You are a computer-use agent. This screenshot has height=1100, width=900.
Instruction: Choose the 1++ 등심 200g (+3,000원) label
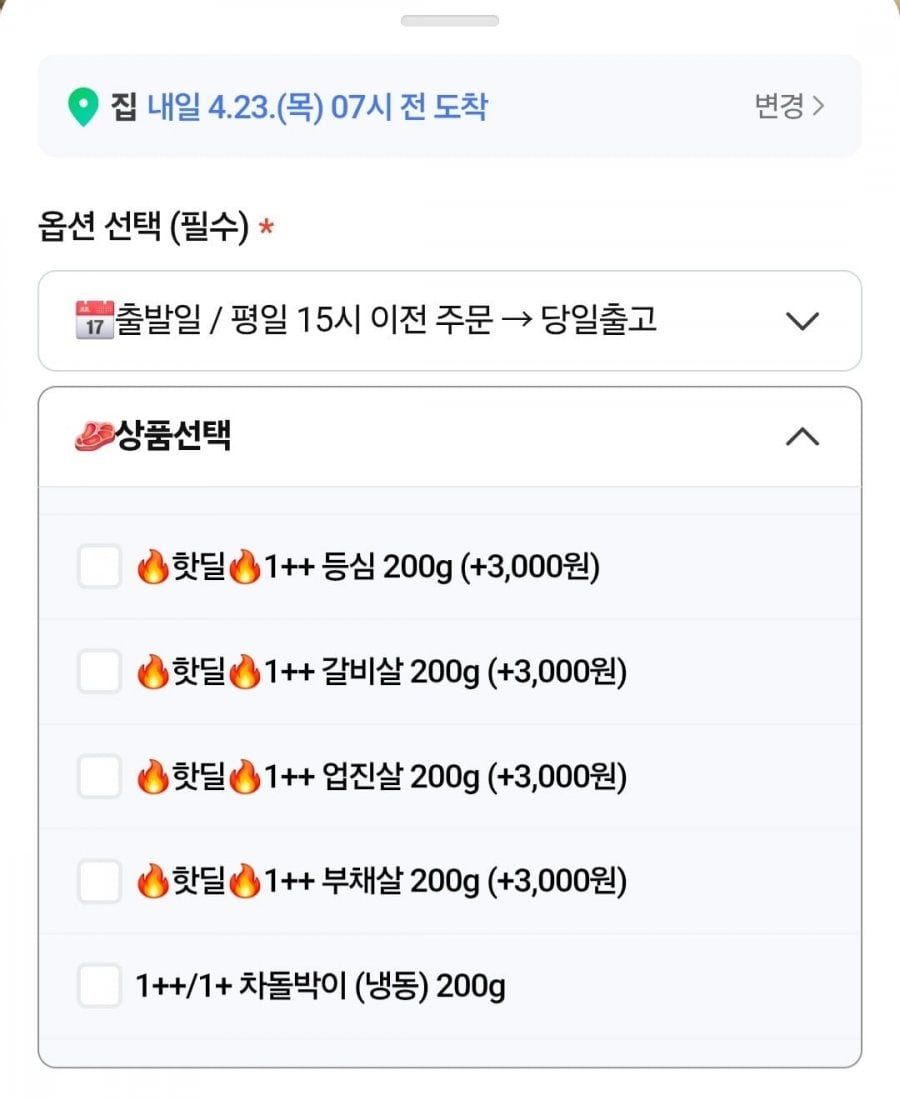pos(430,568)
